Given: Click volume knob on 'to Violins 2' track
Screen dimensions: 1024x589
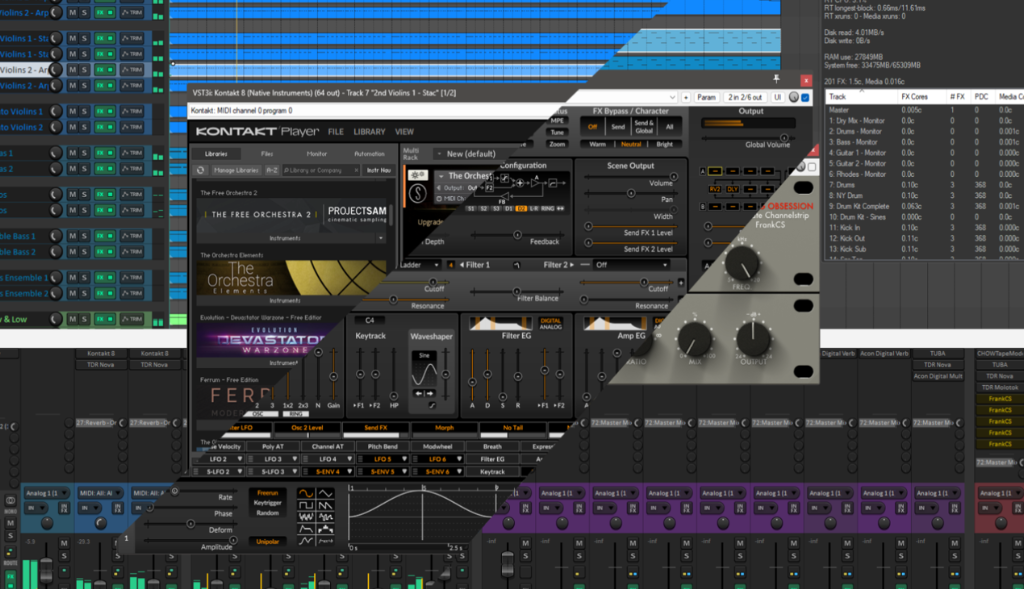Looking at the screenshot, I should click(56, 127).
